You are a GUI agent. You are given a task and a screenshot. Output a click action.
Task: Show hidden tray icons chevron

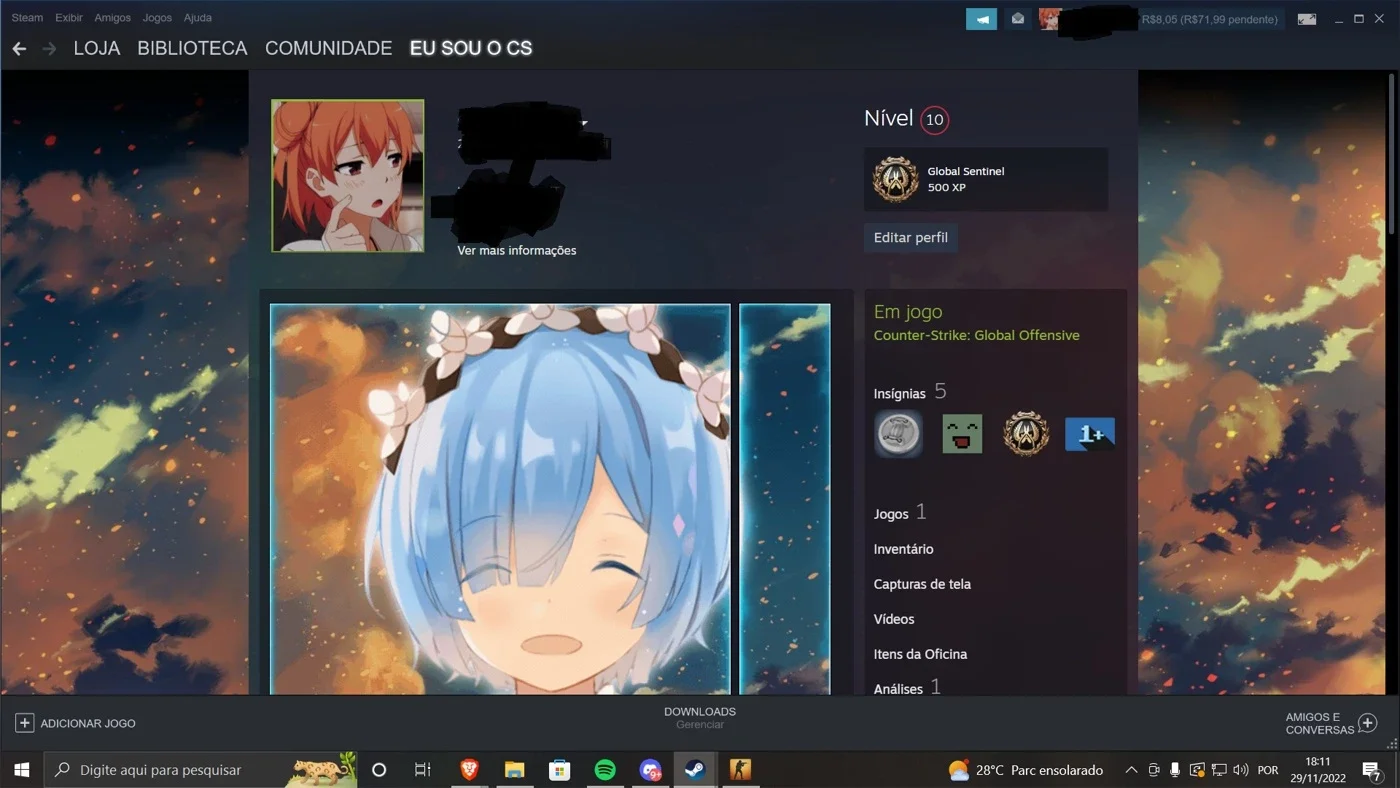click(x=1131, y=770)
